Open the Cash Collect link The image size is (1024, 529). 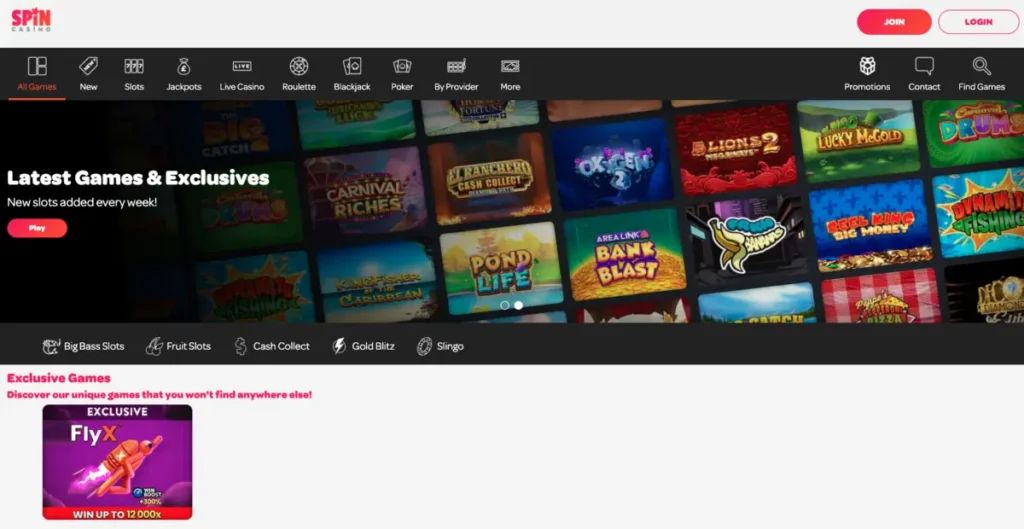[x=281, y=346]
